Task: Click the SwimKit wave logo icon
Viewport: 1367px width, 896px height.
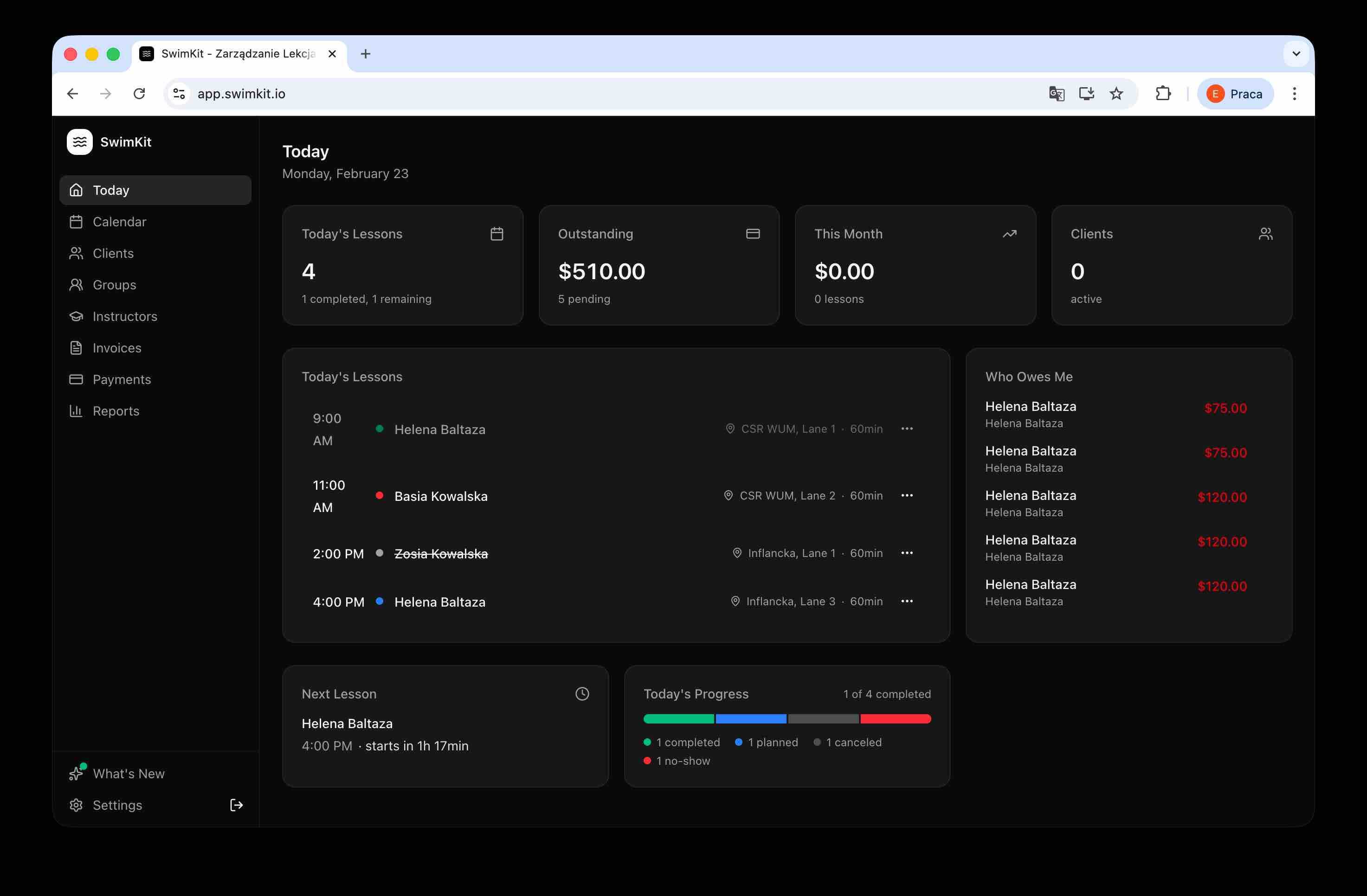Action: [x=79, y=142]
